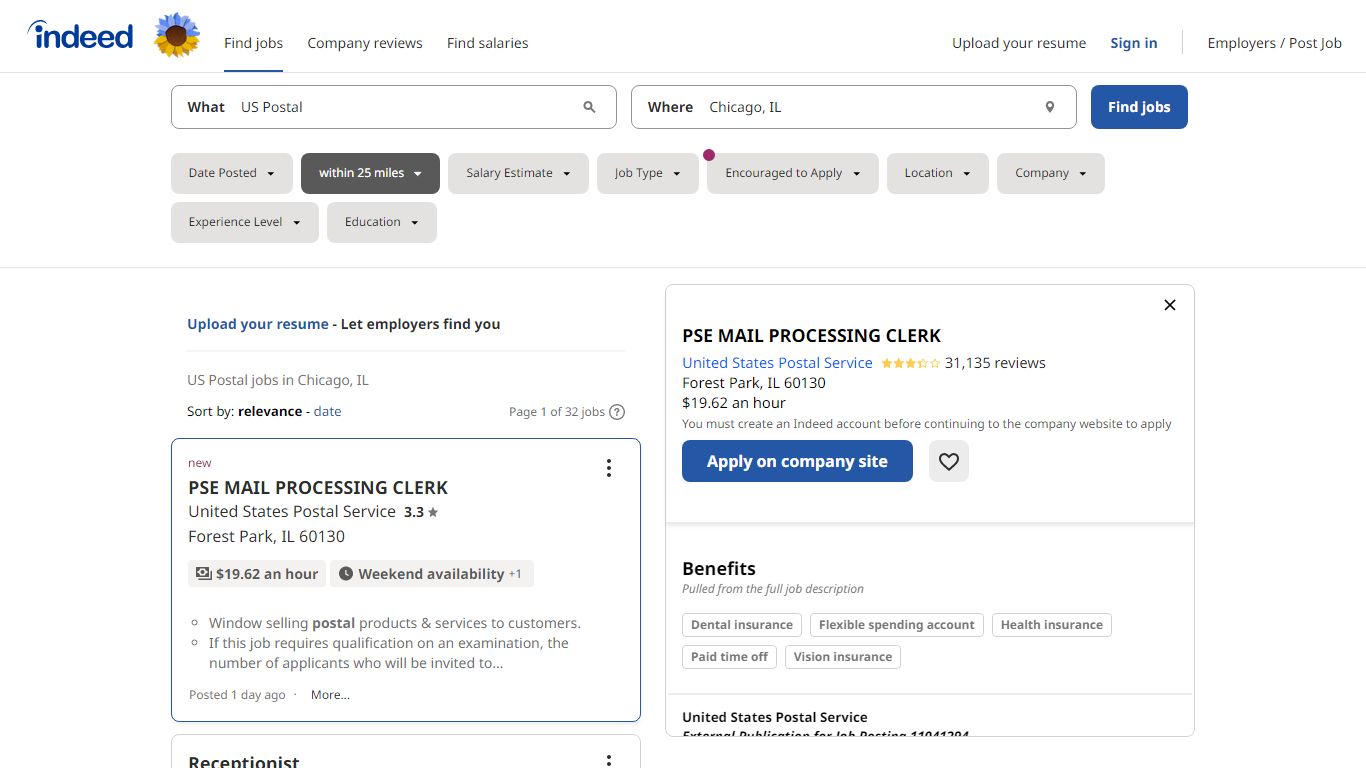1366x768 pixels.
Task: Save job with the heart icon
Action: coord(948,461)
